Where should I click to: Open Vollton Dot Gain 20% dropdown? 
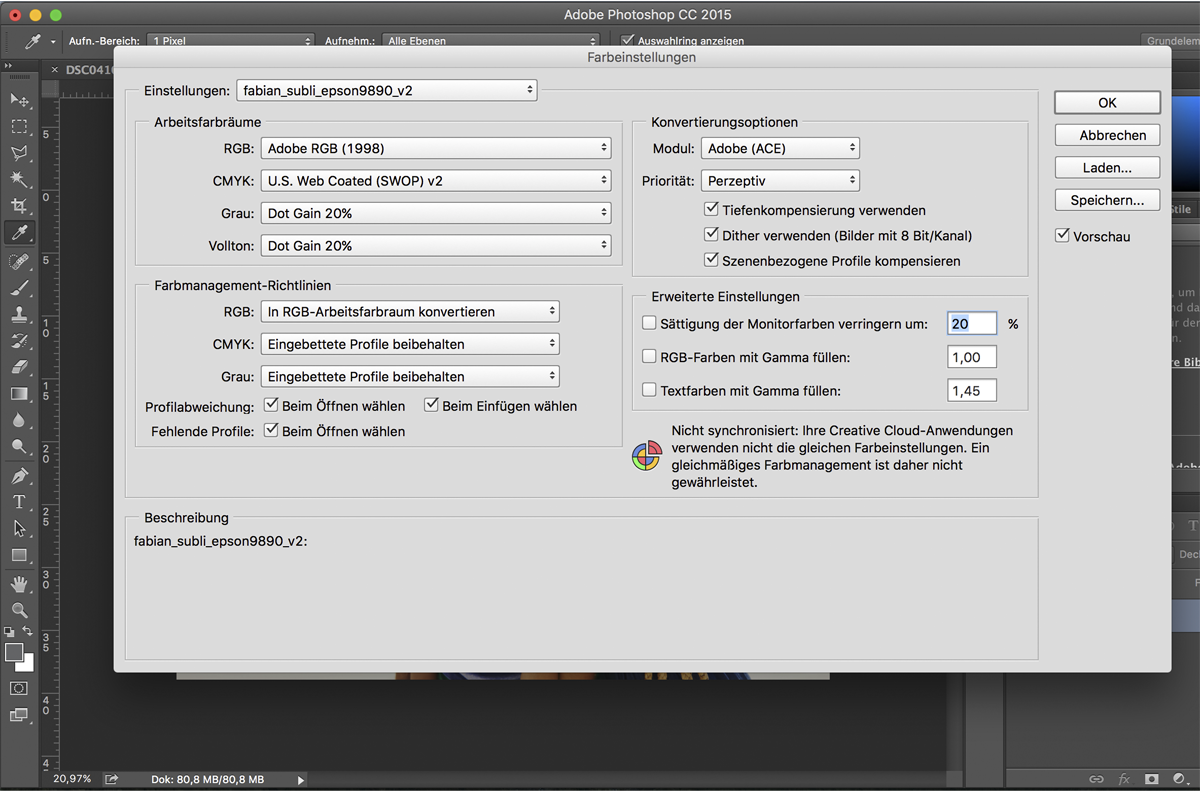(x=436, y=245)
